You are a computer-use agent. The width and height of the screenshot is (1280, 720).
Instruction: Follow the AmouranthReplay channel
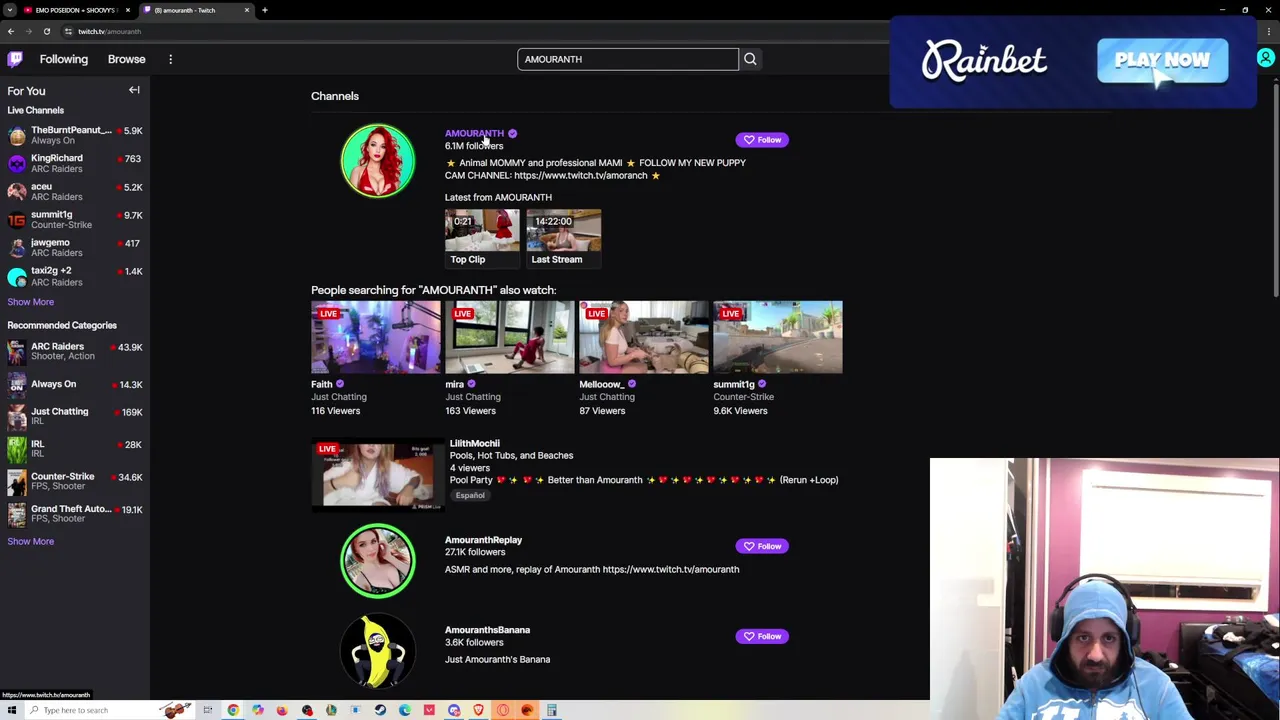[x=762, y=546]
